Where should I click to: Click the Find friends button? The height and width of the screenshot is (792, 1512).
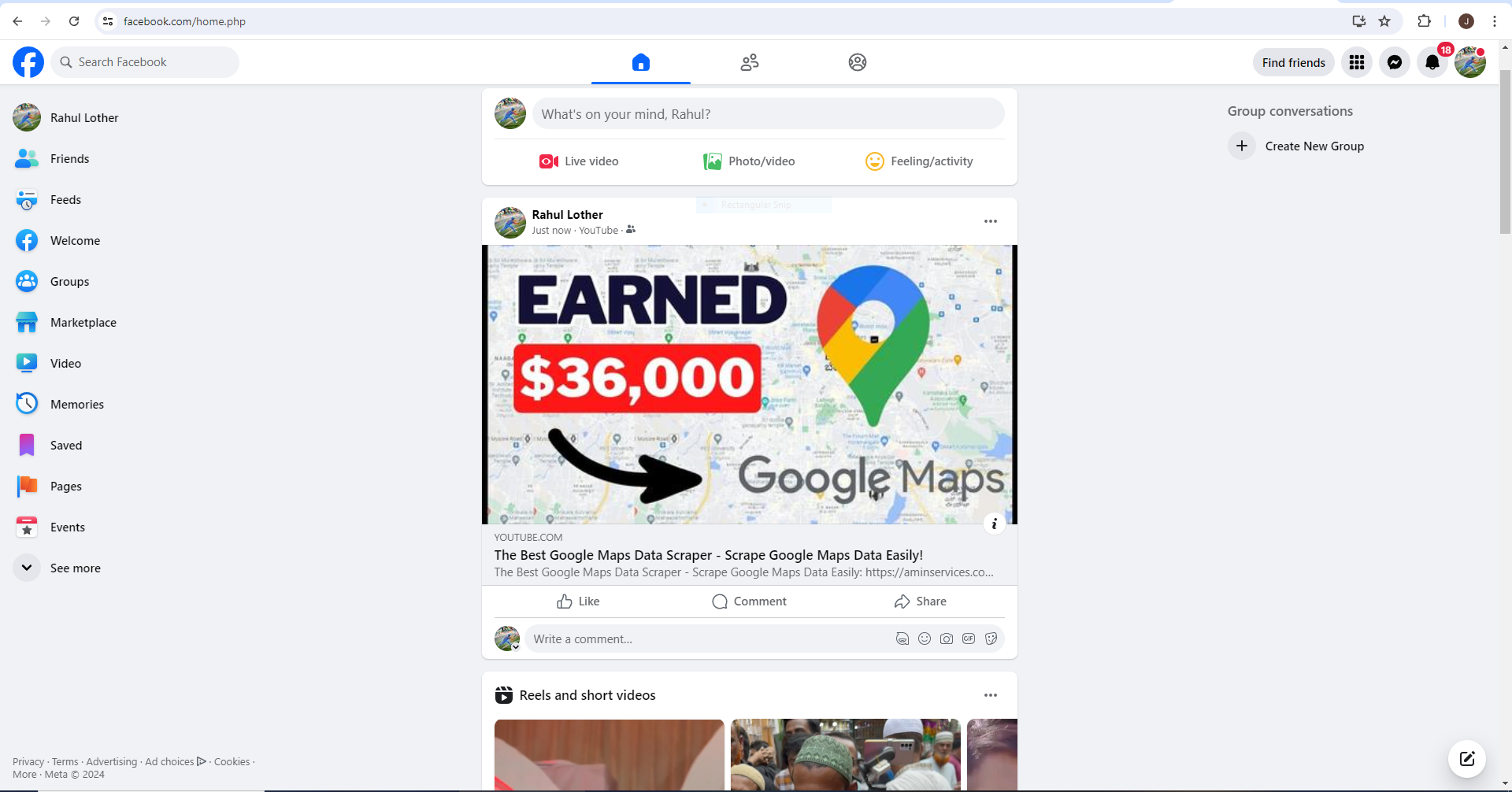tap(1293, 62)
